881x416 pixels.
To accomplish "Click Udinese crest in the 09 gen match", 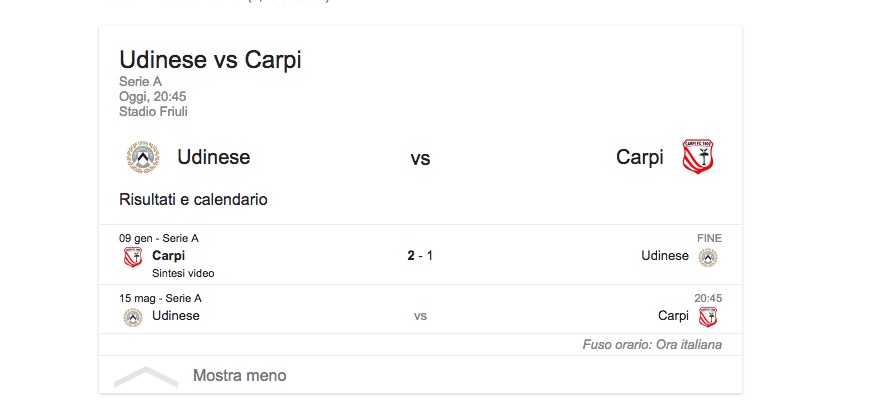I will (x=708, y=257).
